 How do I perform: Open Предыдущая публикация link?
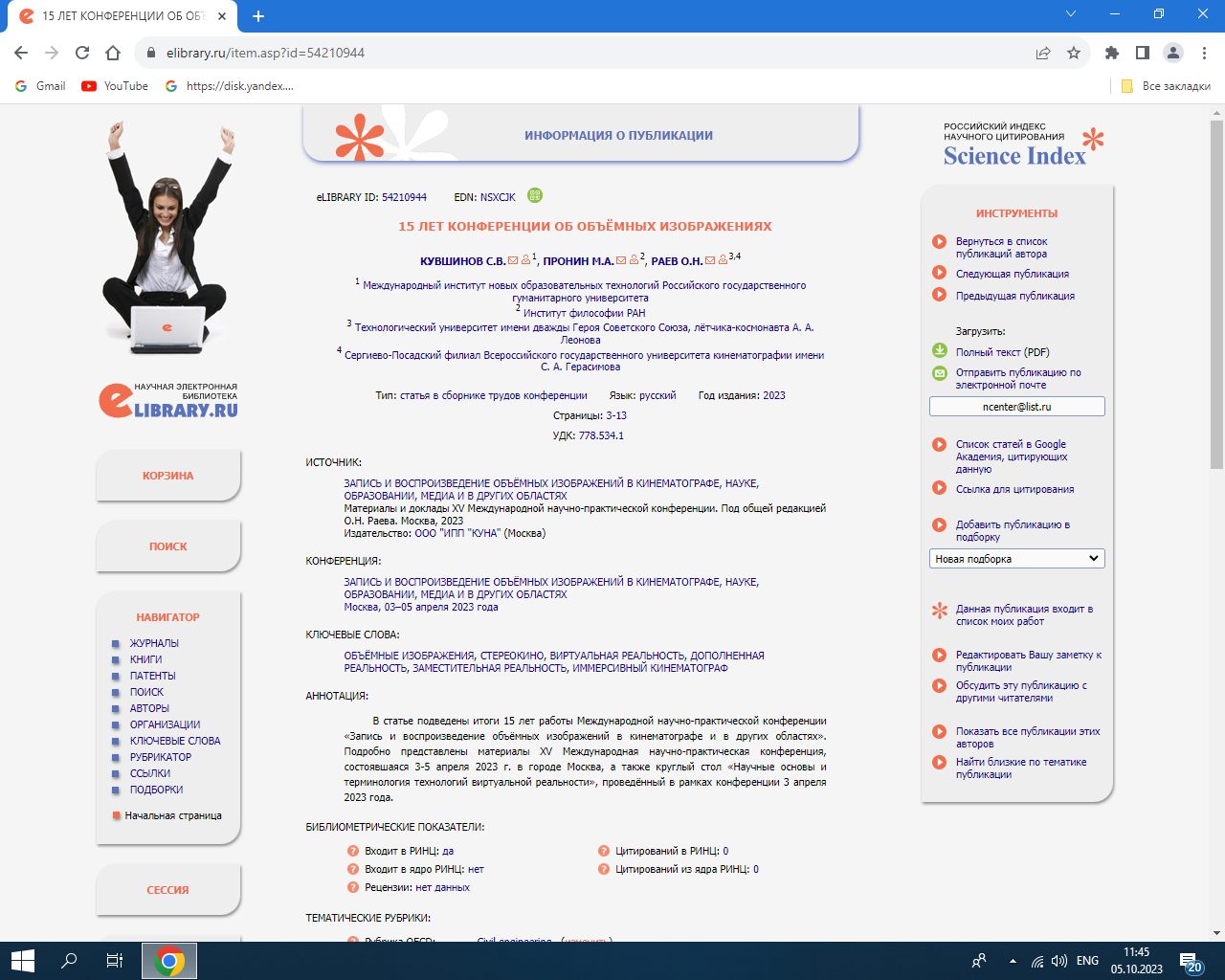point(1015,296)
